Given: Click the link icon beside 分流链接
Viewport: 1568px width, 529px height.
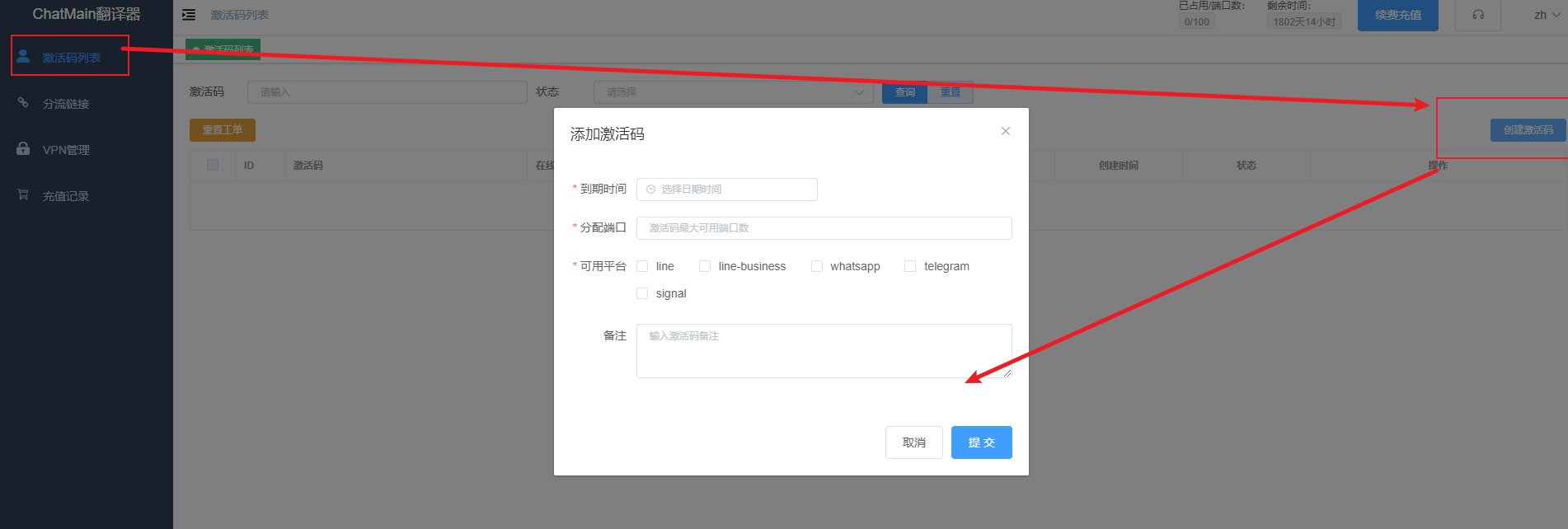Looking at the screenshot, I should coord(23,103).
